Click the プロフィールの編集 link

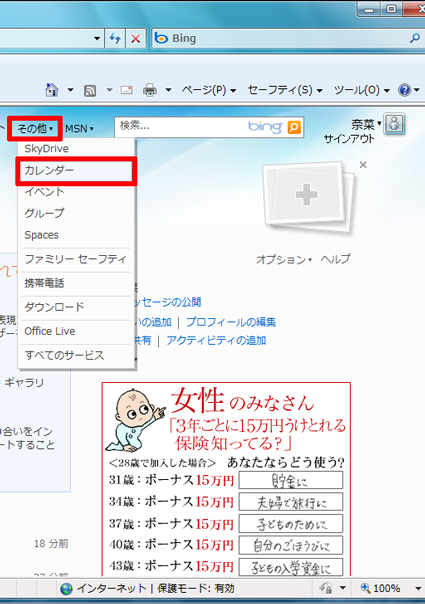(x=231, y=322)
